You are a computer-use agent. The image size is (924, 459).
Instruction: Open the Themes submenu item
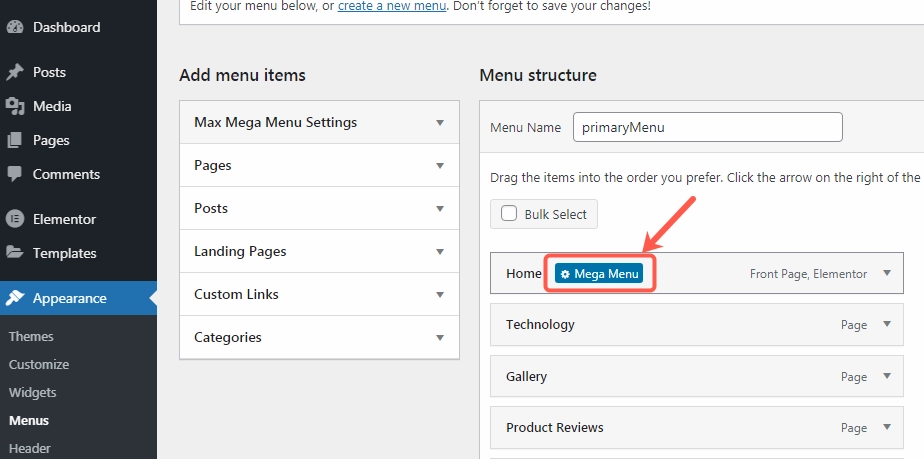click(x=31, y=336)
